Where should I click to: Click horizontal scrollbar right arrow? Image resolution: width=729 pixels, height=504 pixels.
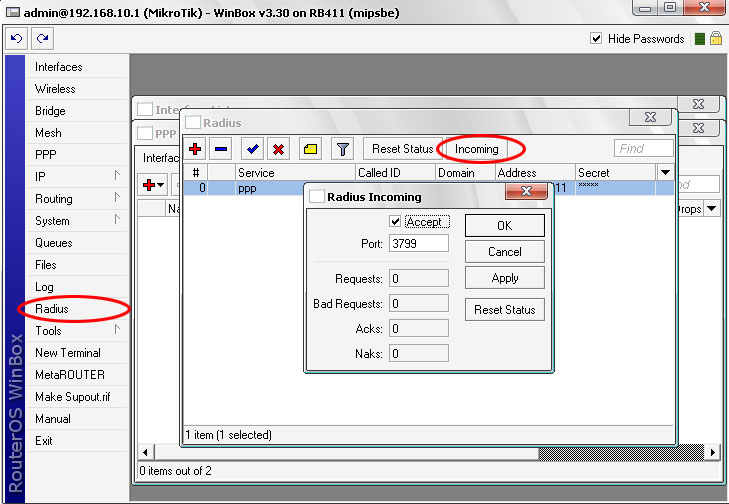coord(712,452)
